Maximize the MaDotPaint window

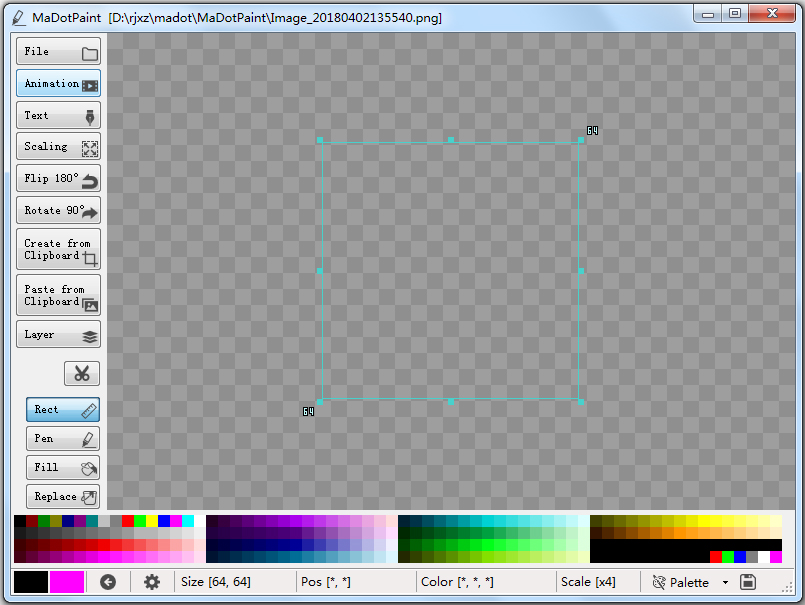tap(735, 13)
